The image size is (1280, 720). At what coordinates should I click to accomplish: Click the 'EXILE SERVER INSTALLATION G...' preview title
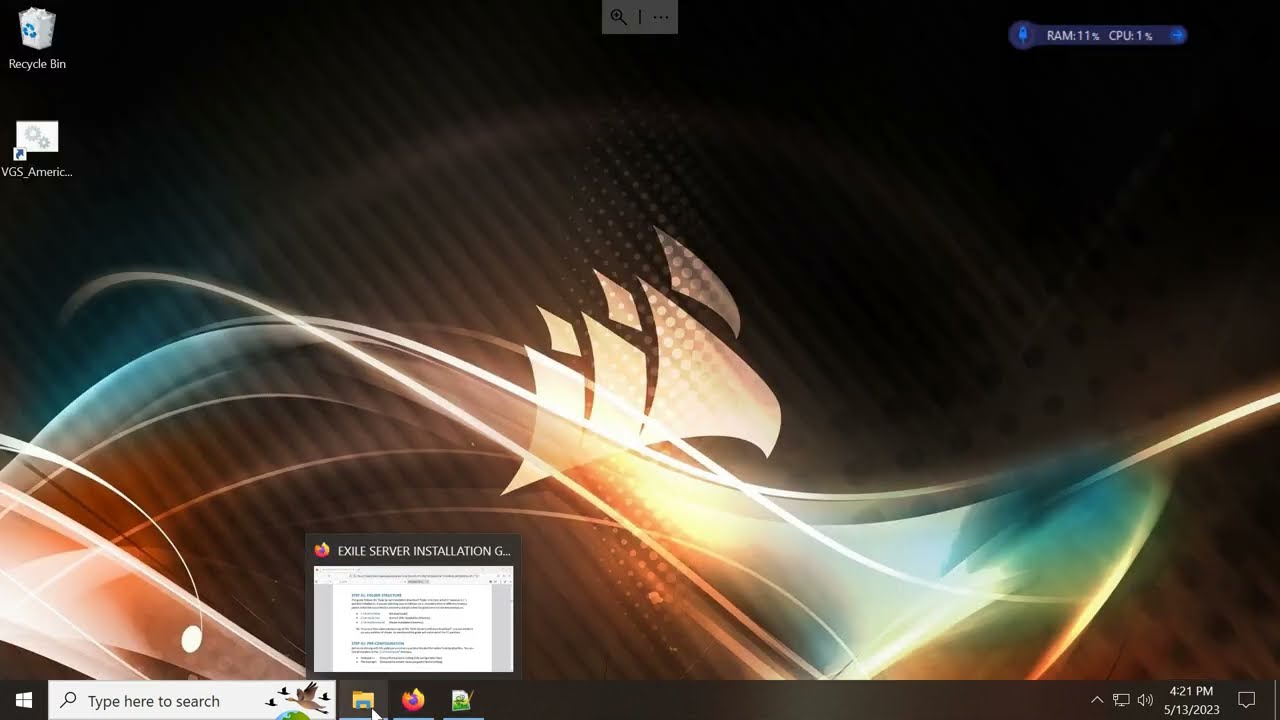point(424,551)
